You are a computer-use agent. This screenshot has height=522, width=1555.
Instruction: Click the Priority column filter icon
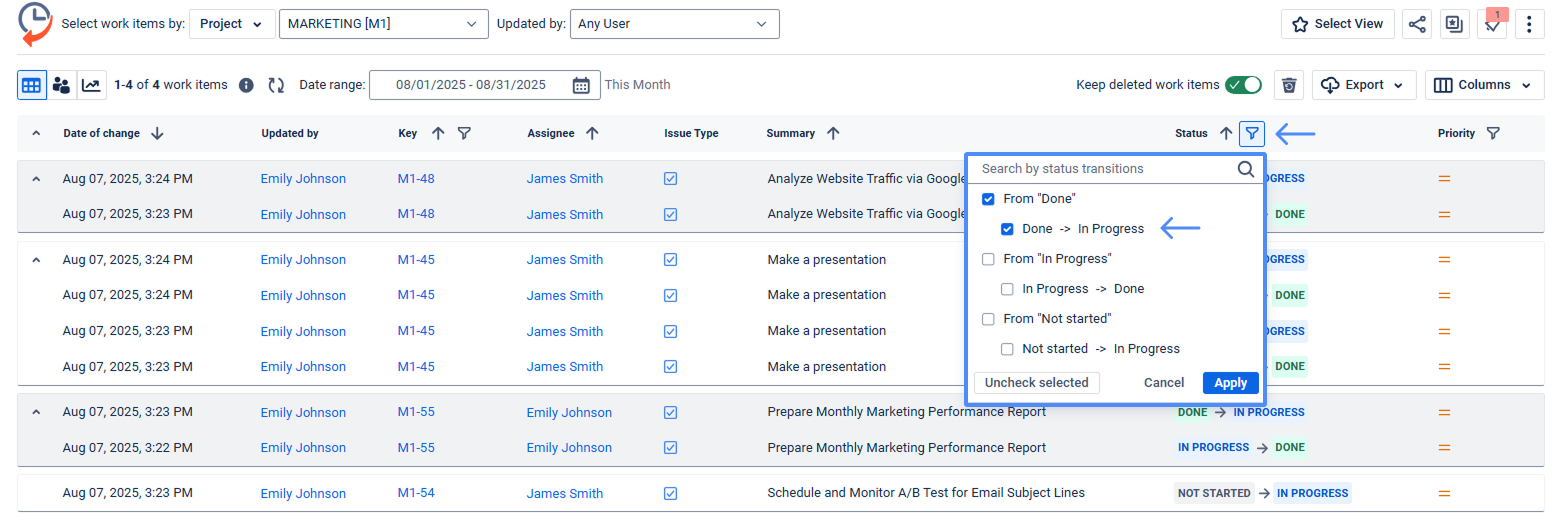tap(1493, 133)
